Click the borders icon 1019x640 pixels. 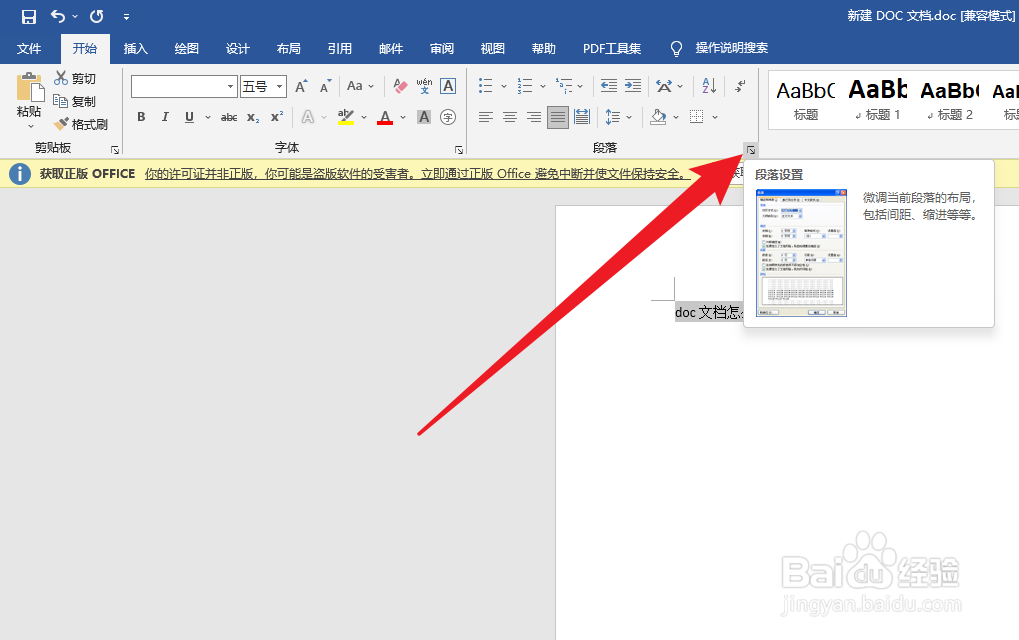696,117
